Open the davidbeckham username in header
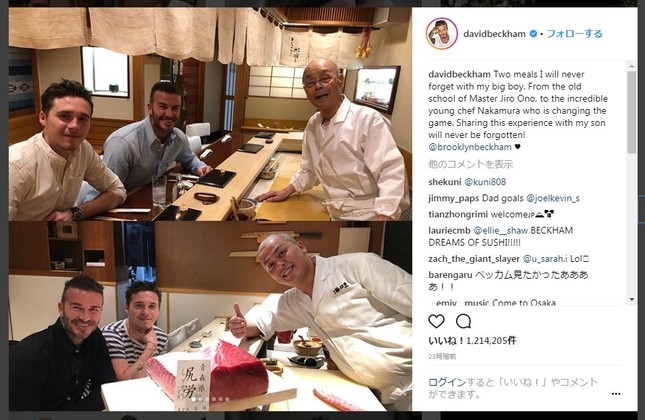Image resolution: width=645 pixels, height=420 pixels. click(494, 34)
